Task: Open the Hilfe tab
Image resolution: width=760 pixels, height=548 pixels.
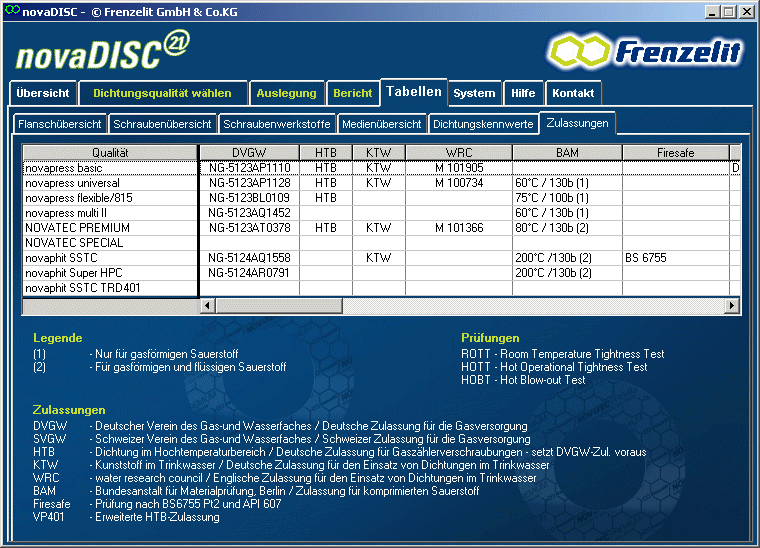Action: point(523,93)
